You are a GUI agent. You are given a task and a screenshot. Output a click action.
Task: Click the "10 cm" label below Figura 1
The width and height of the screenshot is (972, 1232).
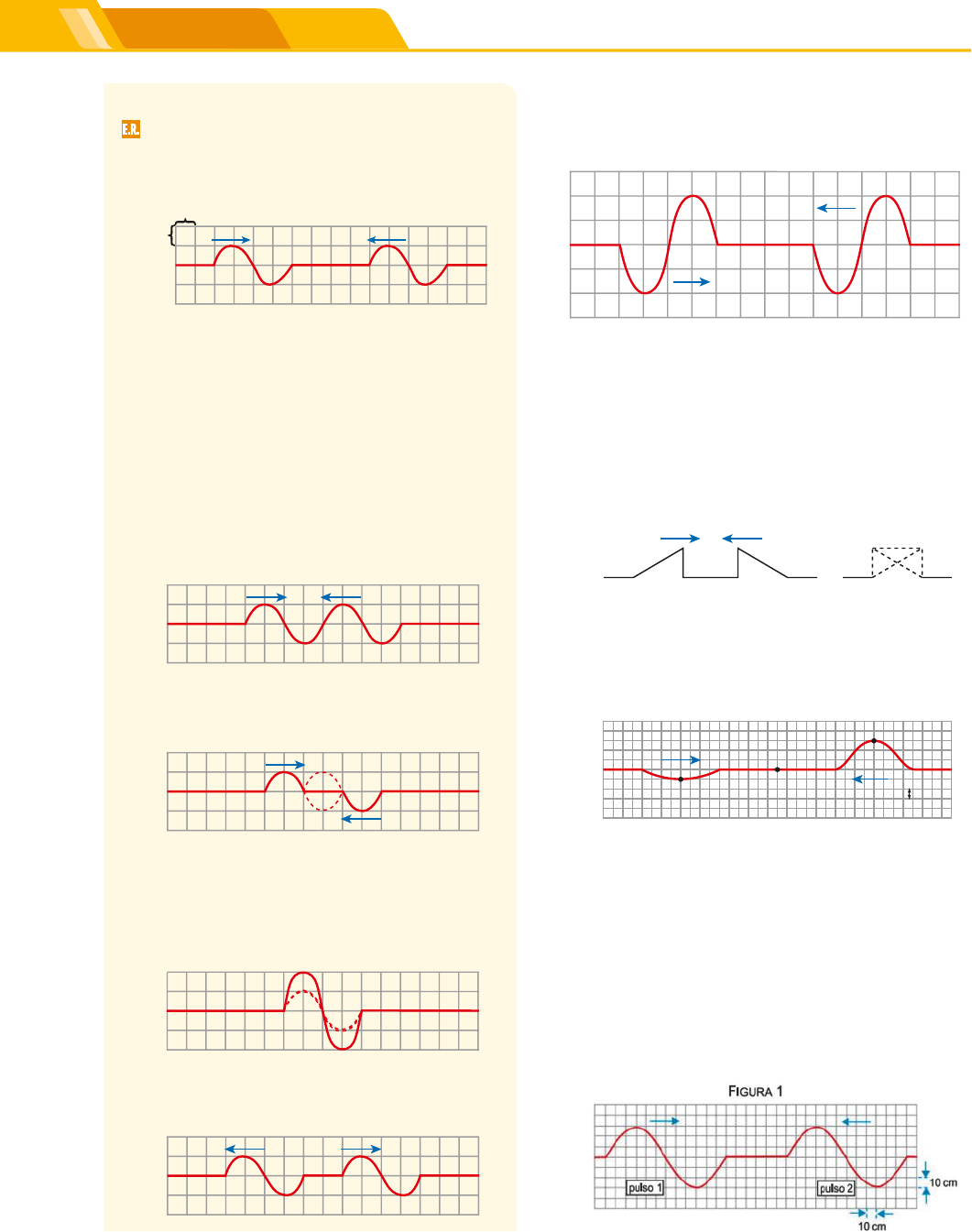click(x=871, y=1226)
